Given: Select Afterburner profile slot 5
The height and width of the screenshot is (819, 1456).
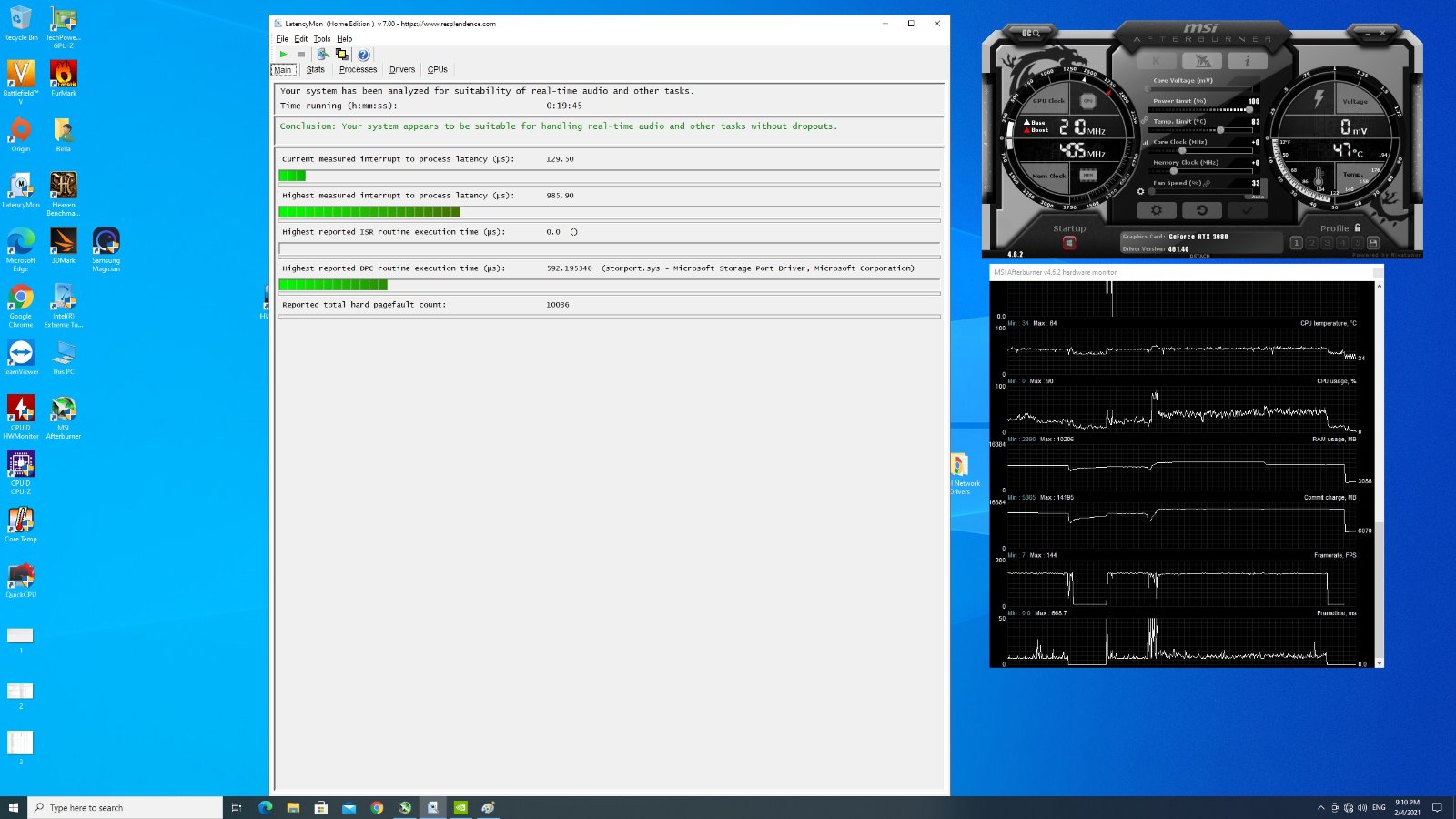Looking at the screenshot, I should pyautogui.click(x=1358, y=243).
